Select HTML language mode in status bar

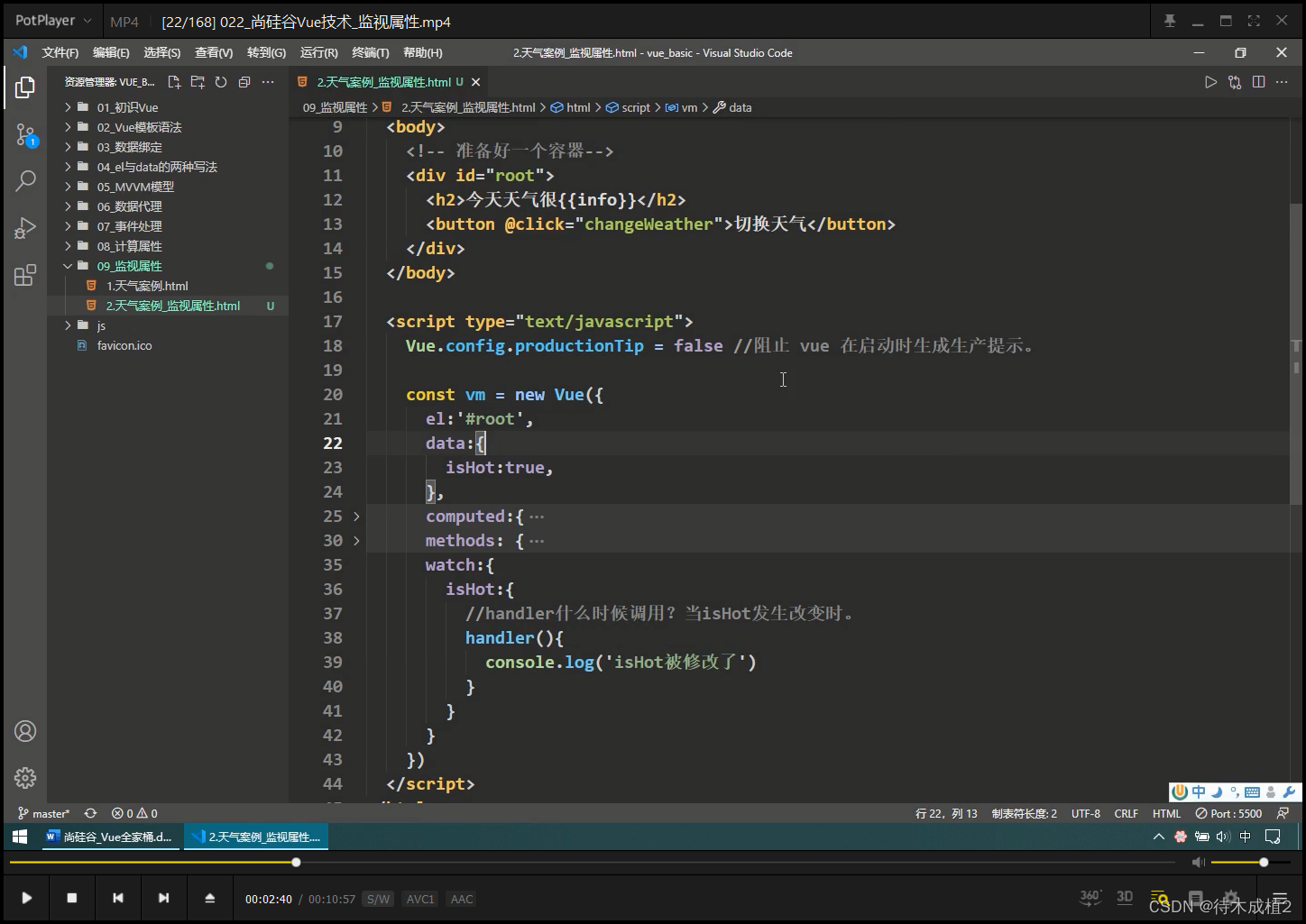[1166, 813]
